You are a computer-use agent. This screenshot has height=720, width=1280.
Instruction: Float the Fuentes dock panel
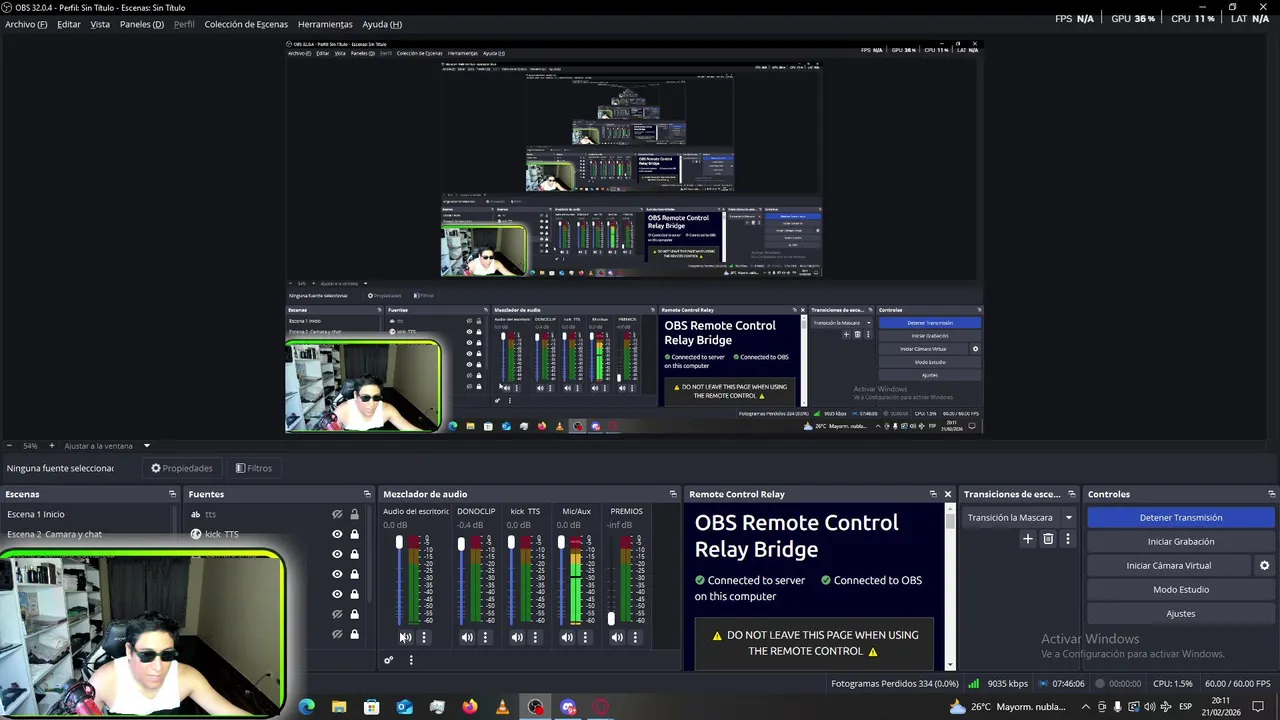click(x=367, y=494)
